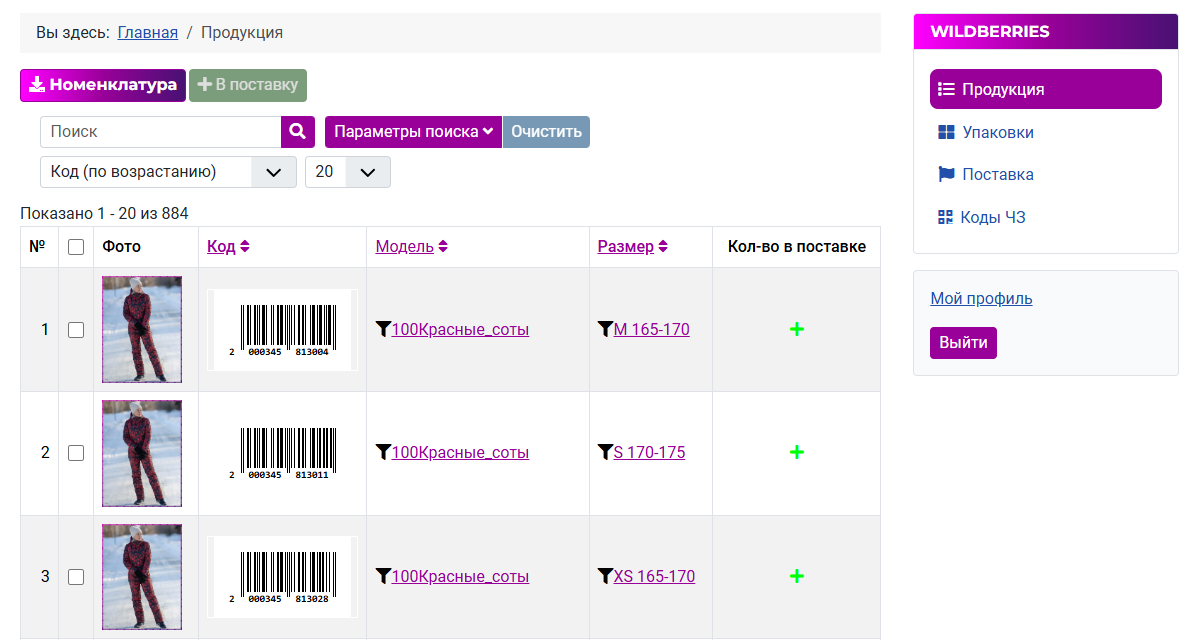Go to 'Коды ЧЗ' sidebar item
Screen dimensions: 1197x640
(992, 217)
